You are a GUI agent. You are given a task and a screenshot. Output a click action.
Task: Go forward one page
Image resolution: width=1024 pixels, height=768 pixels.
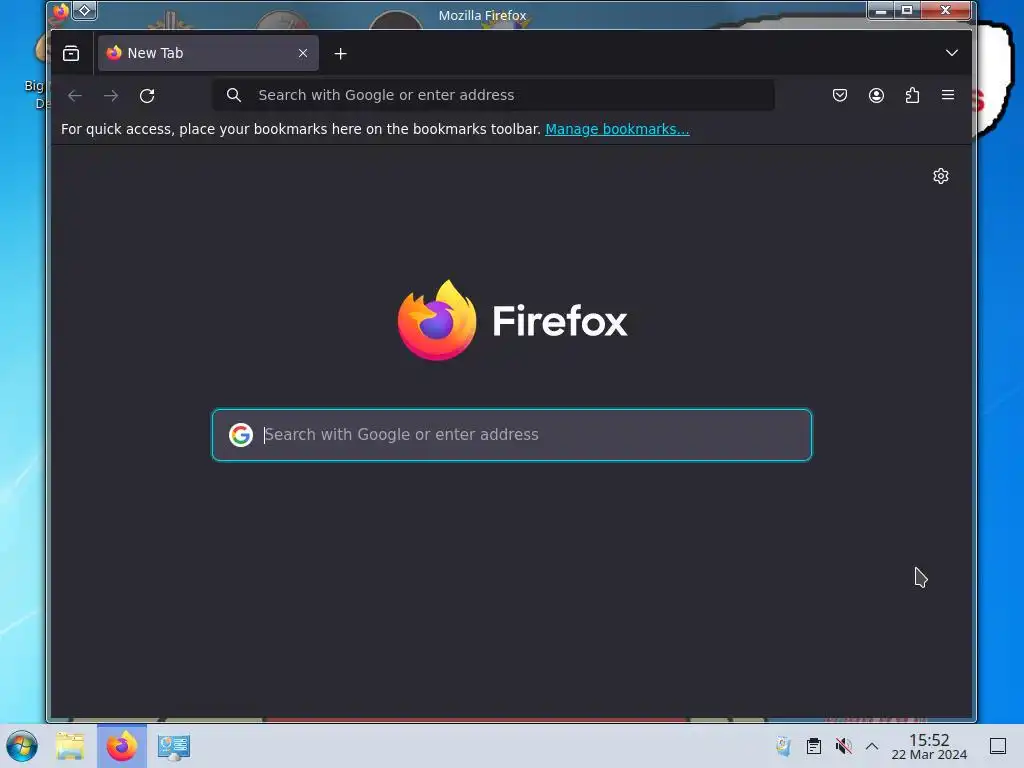click(111, 95)
